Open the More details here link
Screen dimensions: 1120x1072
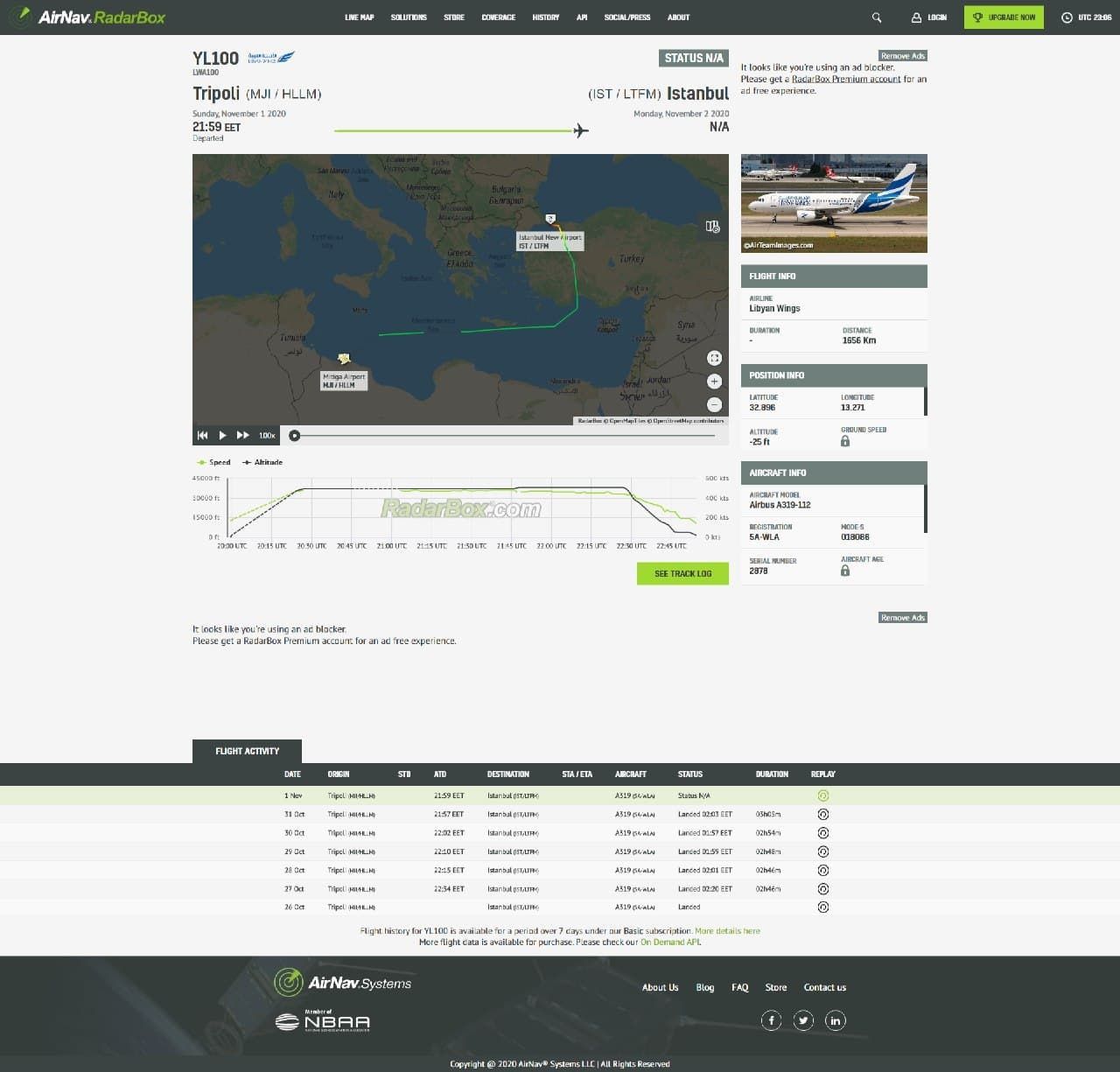coord(727,931)
